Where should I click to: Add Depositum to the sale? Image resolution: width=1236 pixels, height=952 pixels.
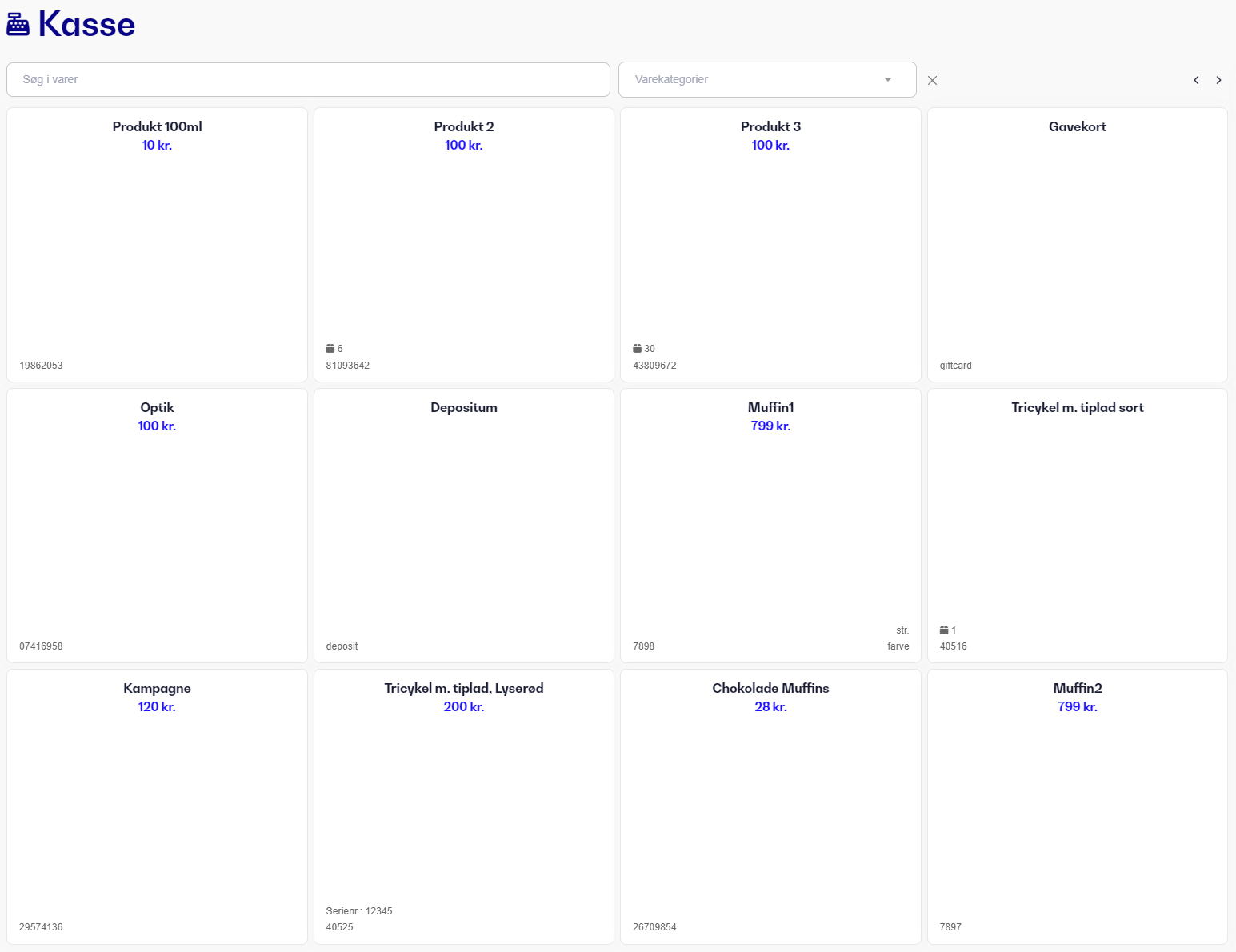click(x=464, y=526)
